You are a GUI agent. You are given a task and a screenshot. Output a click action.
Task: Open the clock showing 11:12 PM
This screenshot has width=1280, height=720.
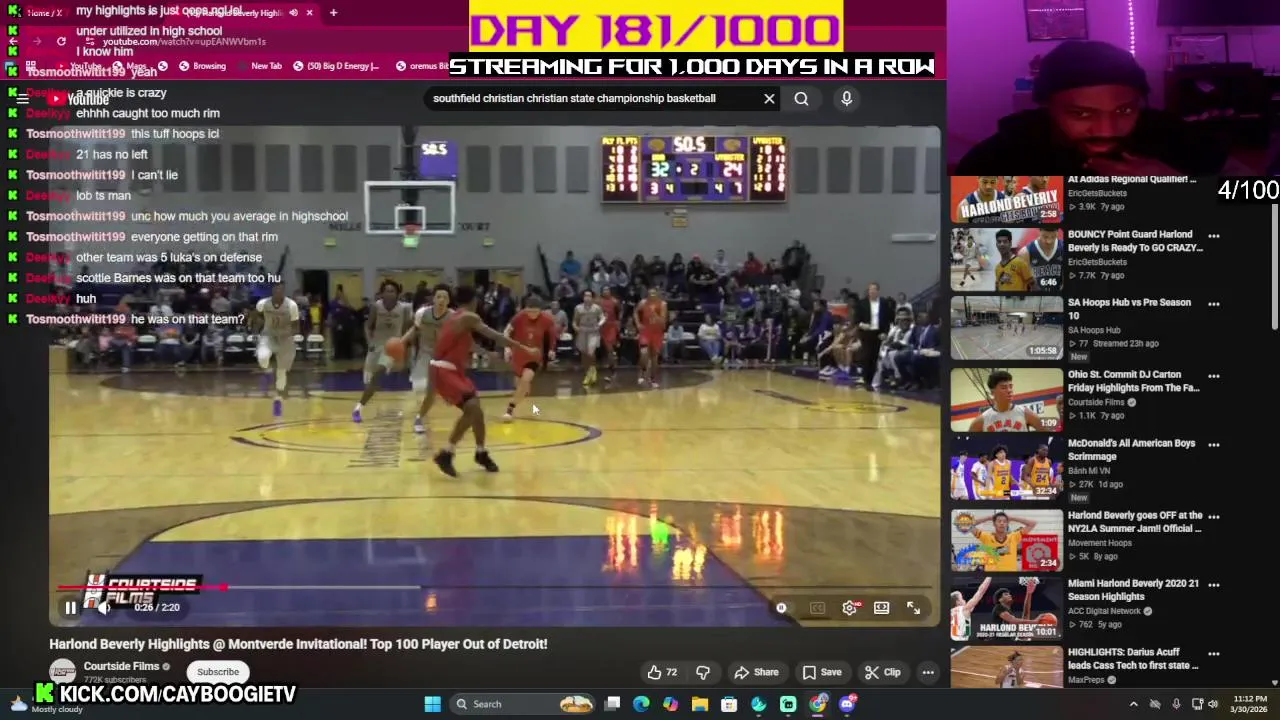[1250, 704]
